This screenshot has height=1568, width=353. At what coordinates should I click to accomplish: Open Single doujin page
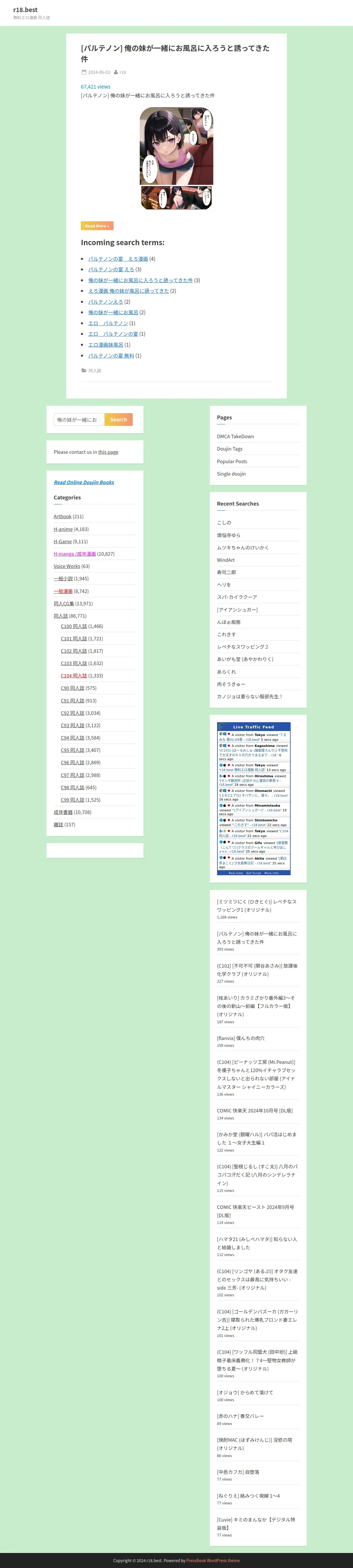(x=232, y=474)
